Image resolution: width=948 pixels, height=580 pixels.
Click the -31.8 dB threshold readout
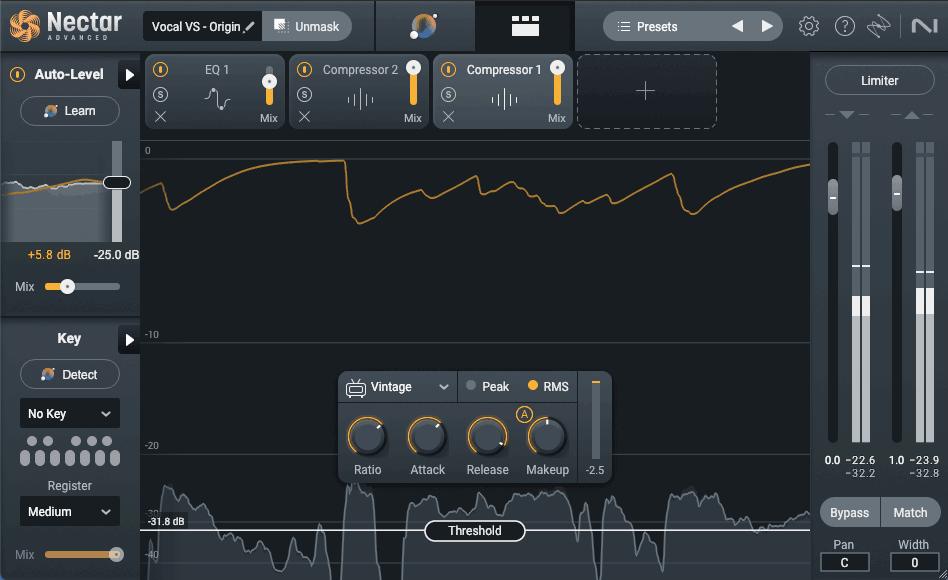166,521
